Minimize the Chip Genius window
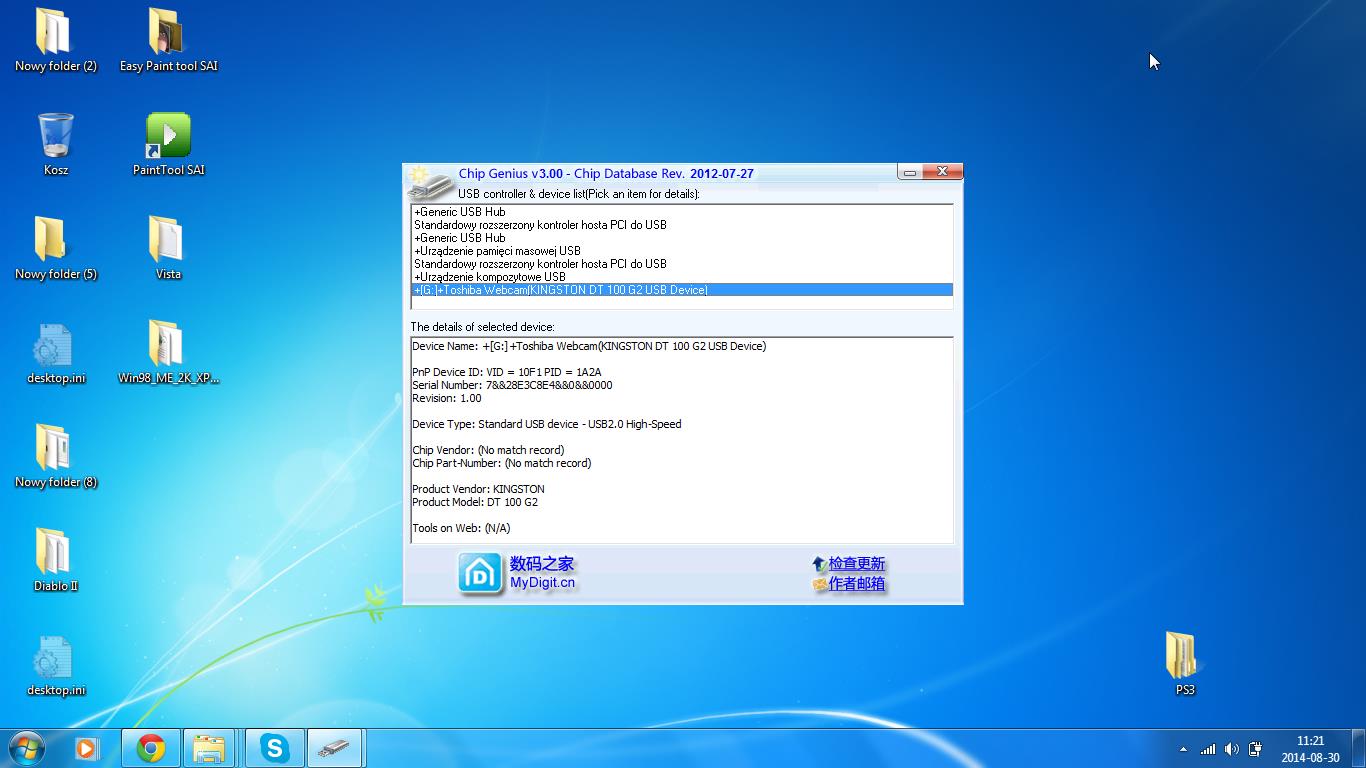 pos(910,172)
